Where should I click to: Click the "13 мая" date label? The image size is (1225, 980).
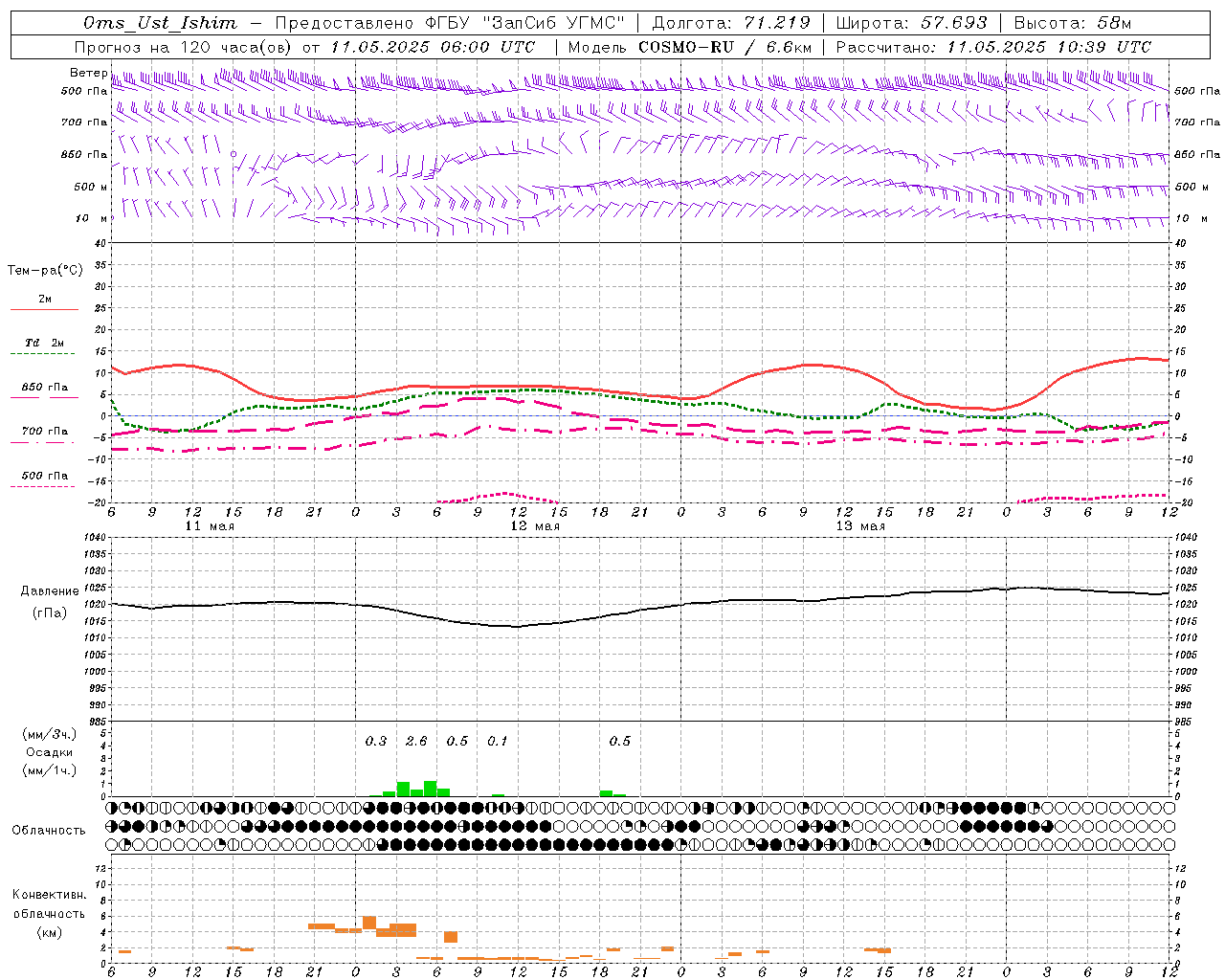(860, 525)
